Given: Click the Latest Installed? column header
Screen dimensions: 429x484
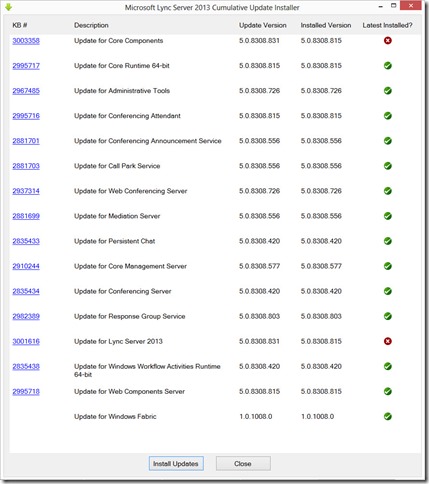Looking at the screenshot, I should pos(387,25).
